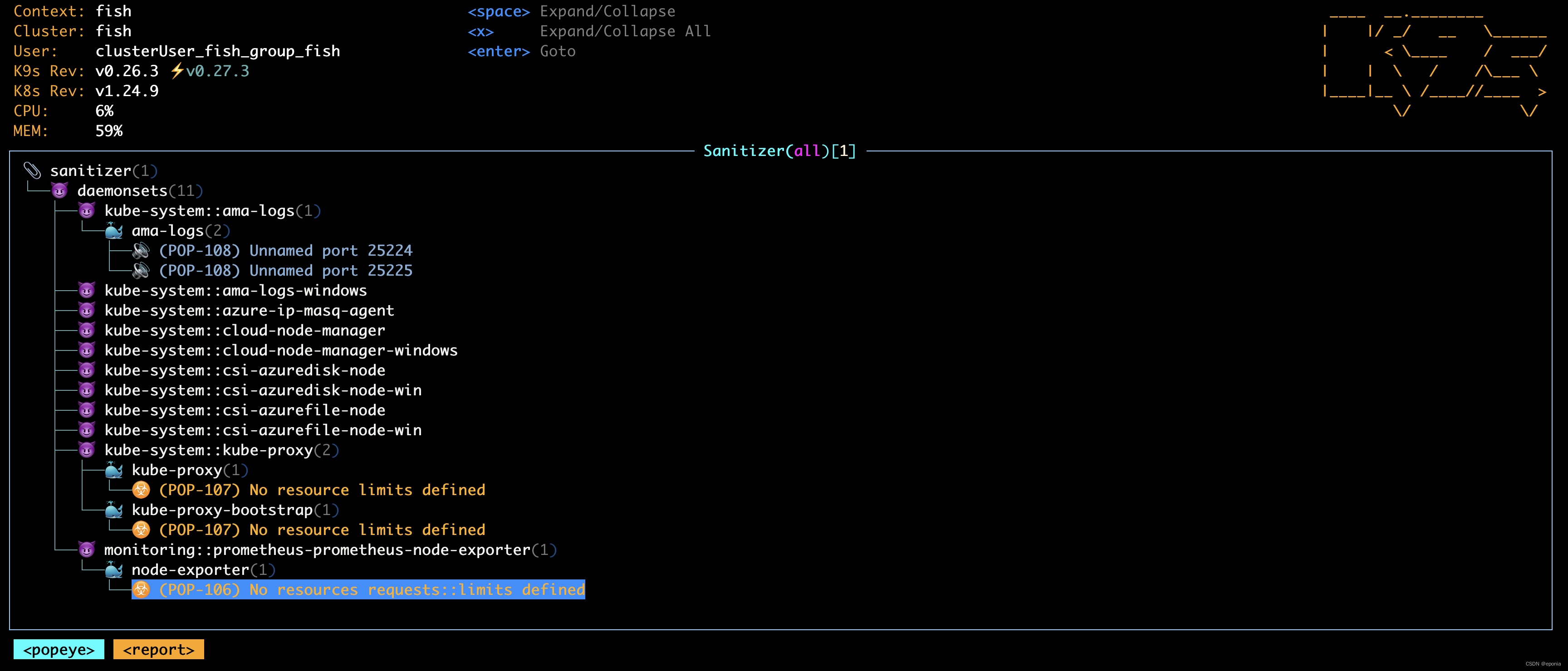1568x671 pixels.
Task: Click the K8s Rev v1.24.9 value
Action: [x=127, y=91]
